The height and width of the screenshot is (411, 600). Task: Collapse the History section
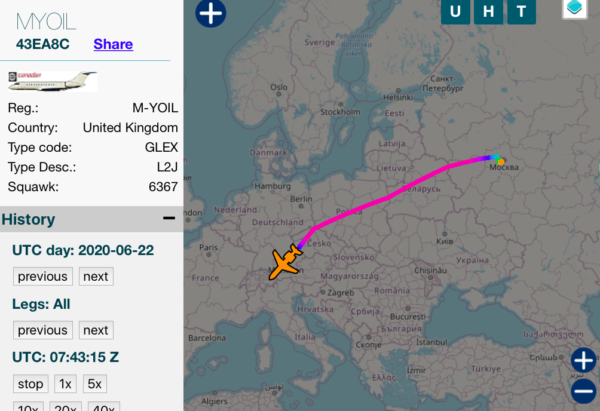169,219
